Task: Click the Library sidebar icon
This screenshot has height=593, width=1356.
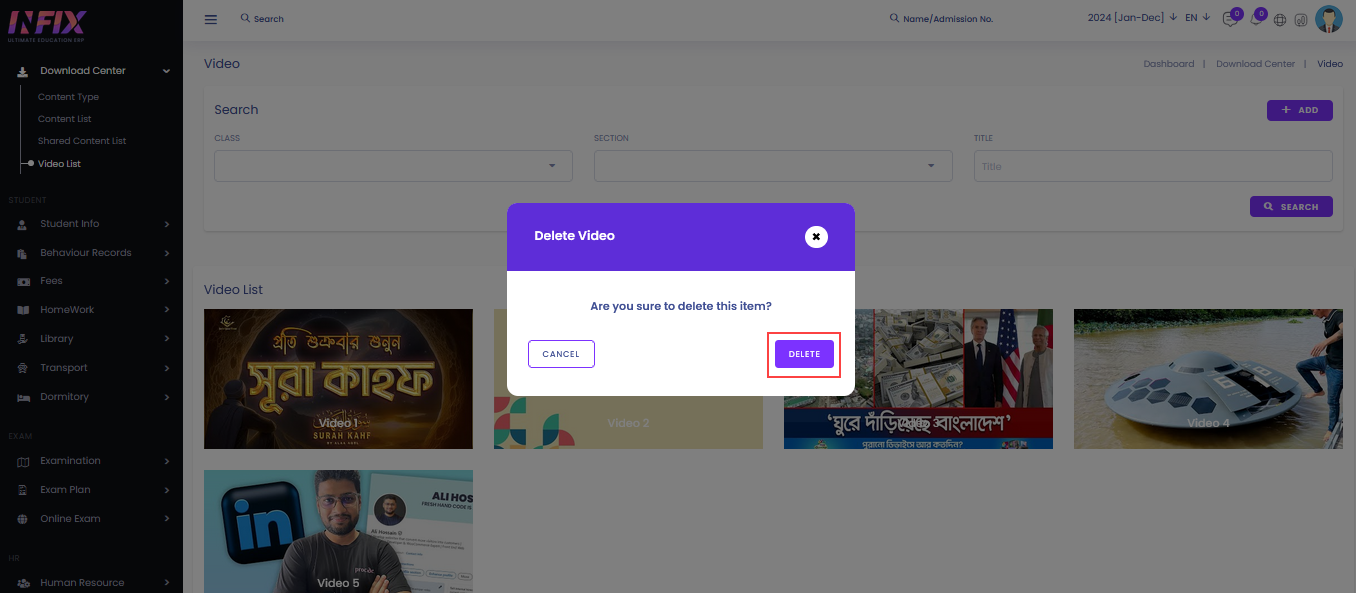Action: 23,339
